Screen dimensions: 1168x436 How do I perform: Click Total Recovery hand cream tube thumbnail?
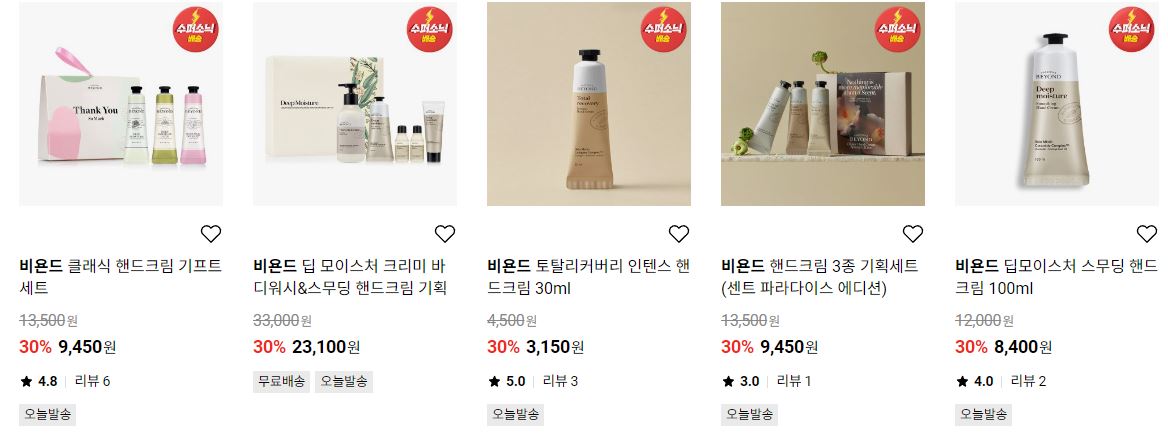(588, 104)
